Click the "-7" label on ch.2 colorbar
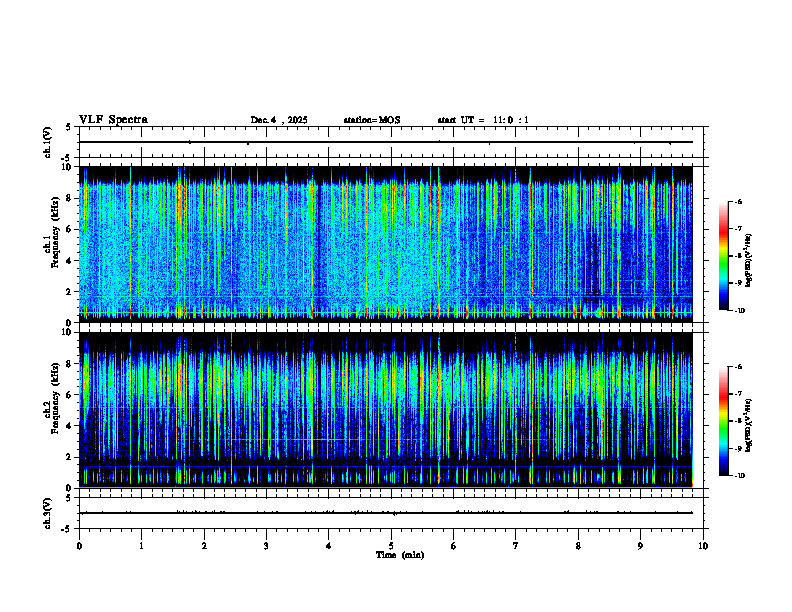 pyautogui.click(x=738, y=394)
